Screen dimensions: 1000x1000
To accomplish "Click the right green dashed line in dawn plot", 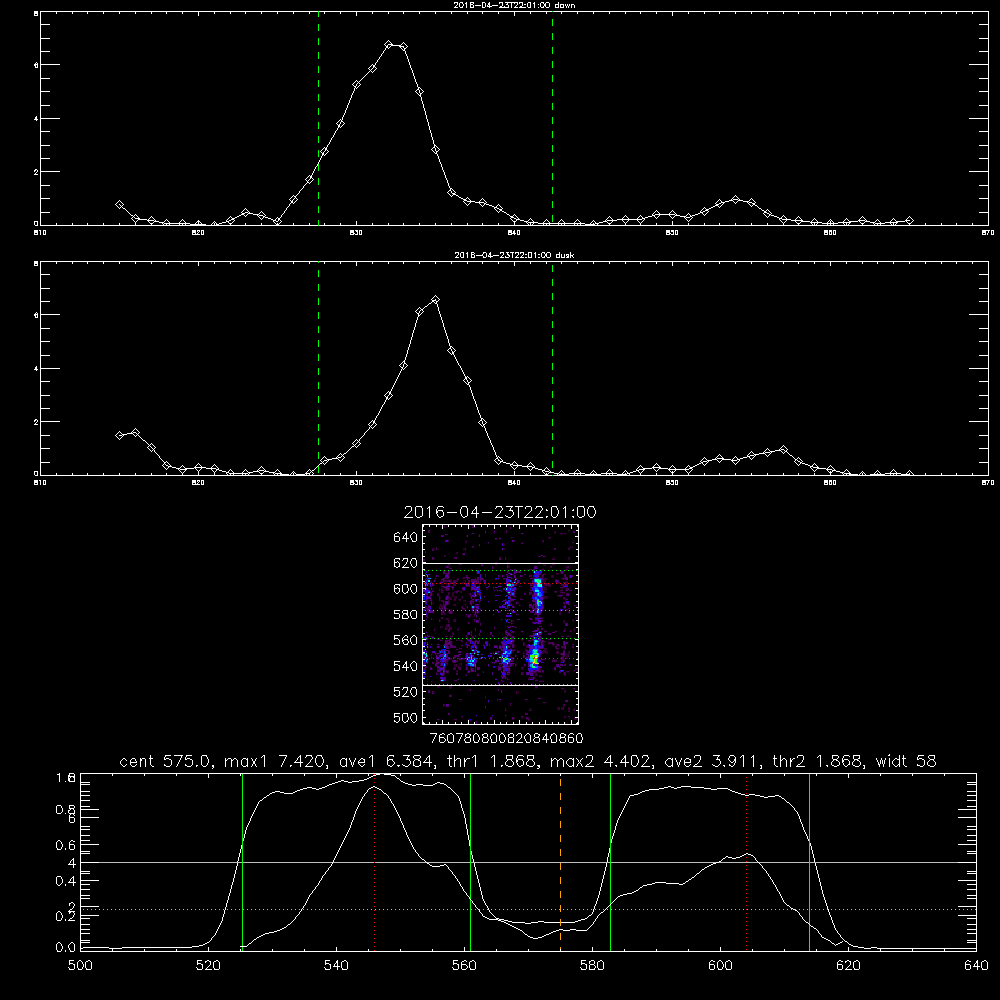I will (x=552, y=119).
